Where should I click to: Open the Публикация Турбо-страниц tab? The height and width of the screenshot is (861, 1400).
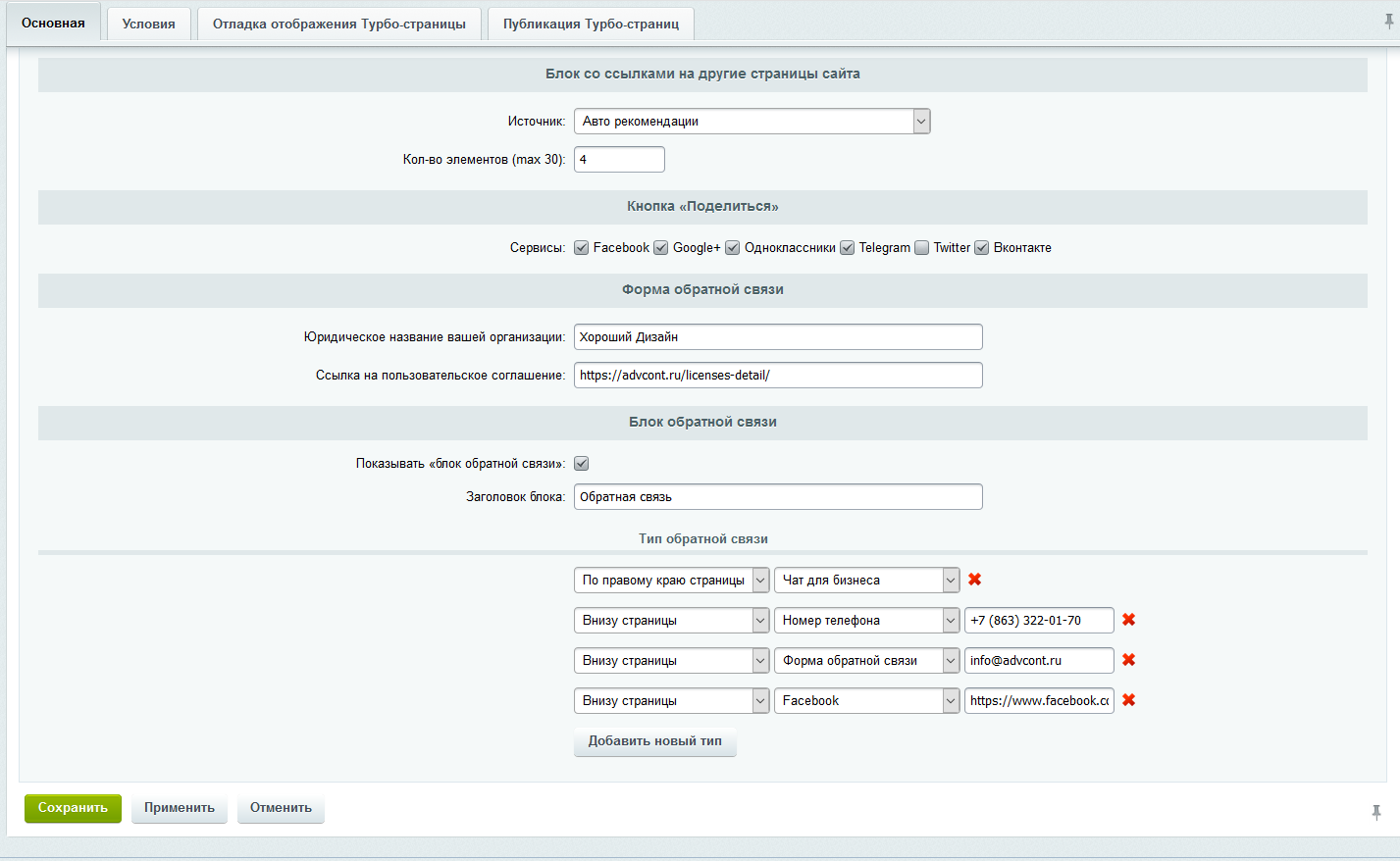(x=591, y=24)
